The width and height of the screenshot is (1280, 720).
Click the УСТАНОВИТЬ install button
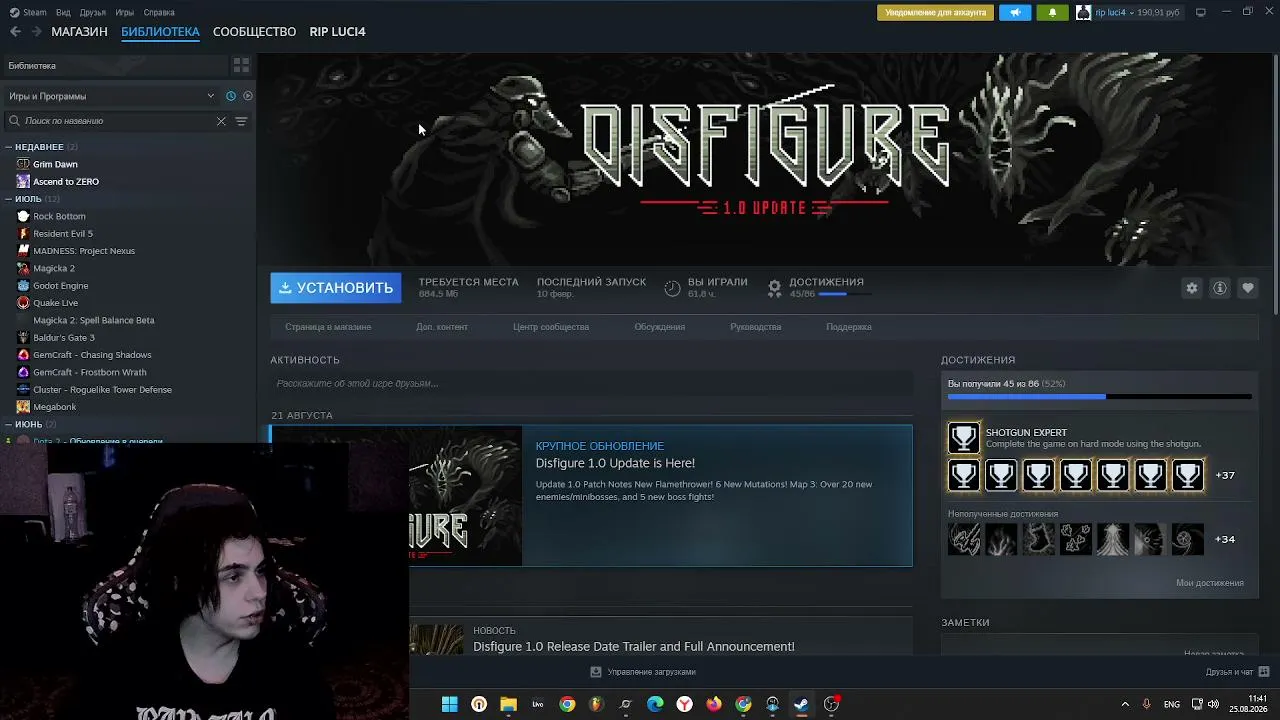(x=336, y=288)
